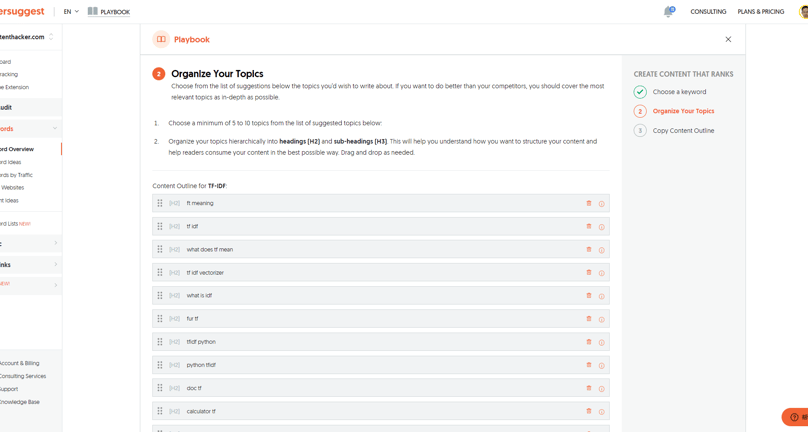Open the Site Audit sidebar section

(30, 107)
